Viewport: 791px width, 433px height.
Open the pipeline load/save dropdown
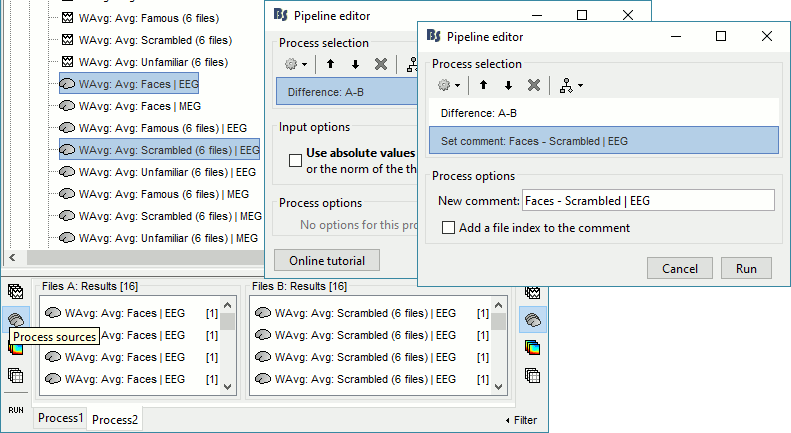571,86
